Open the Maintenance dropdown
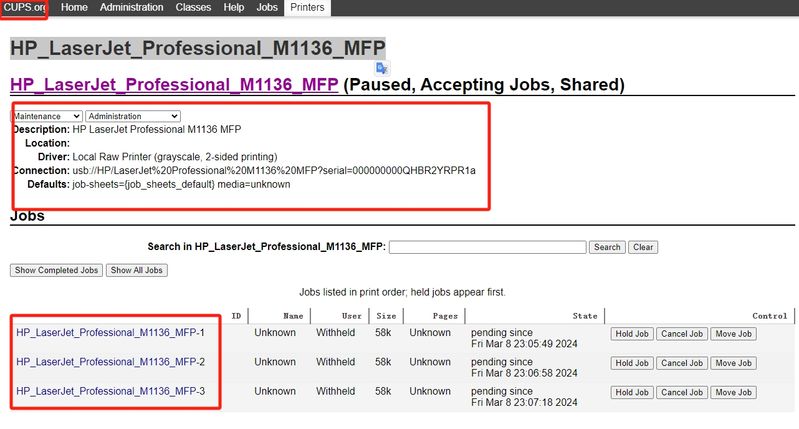This screenshot has width=799, height=429. [47, 116]
